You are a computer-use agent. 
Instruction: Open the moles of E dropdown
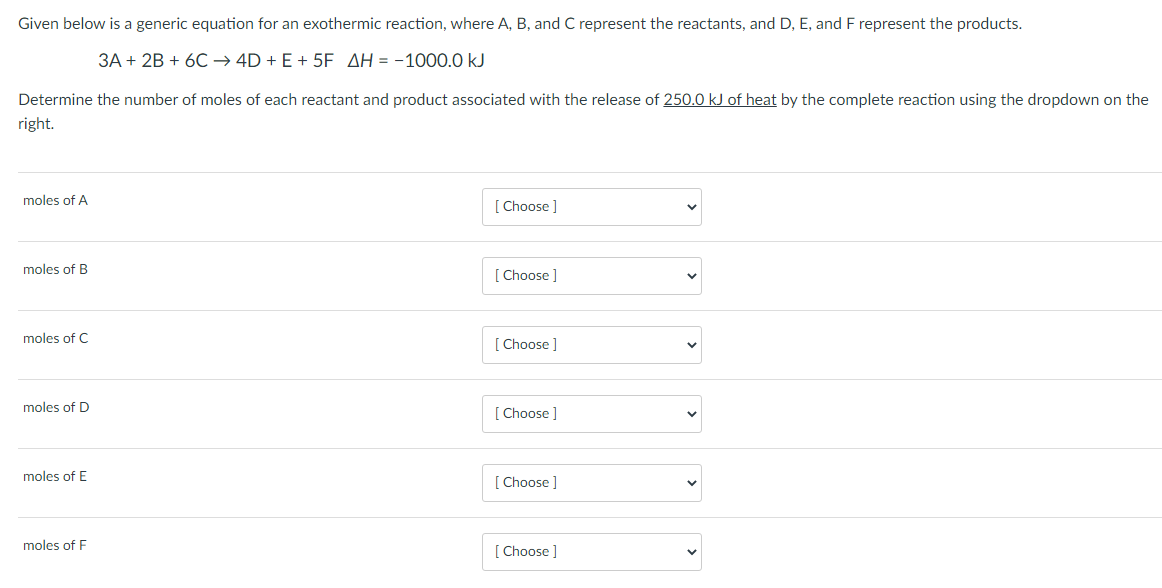[x=591, y=482]
